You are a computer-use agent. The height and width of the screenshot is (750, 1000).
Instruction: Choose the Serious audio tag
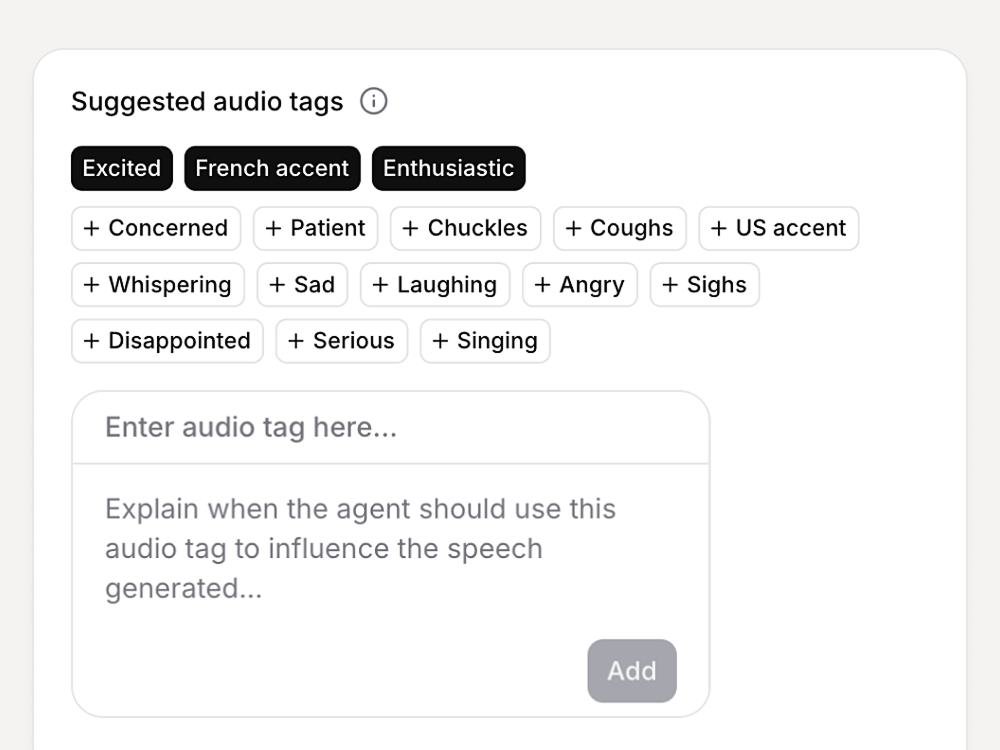[x=342, y=341]
